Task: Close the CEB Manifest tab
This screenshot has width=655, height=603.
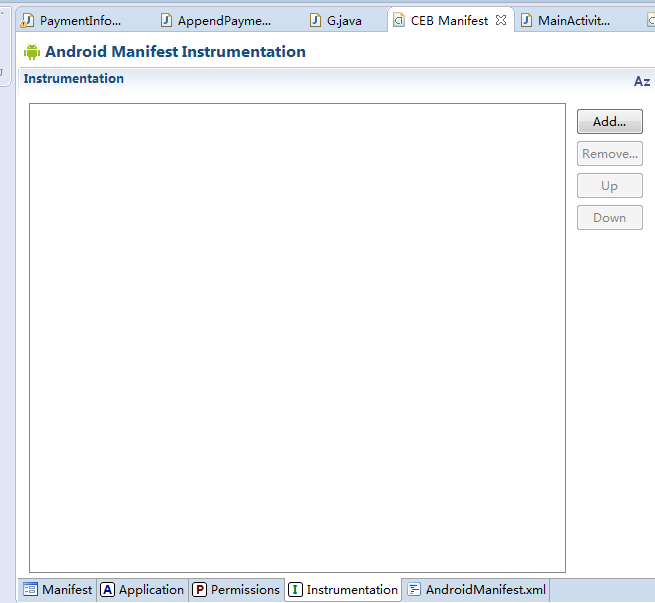Action: point(501,20)
